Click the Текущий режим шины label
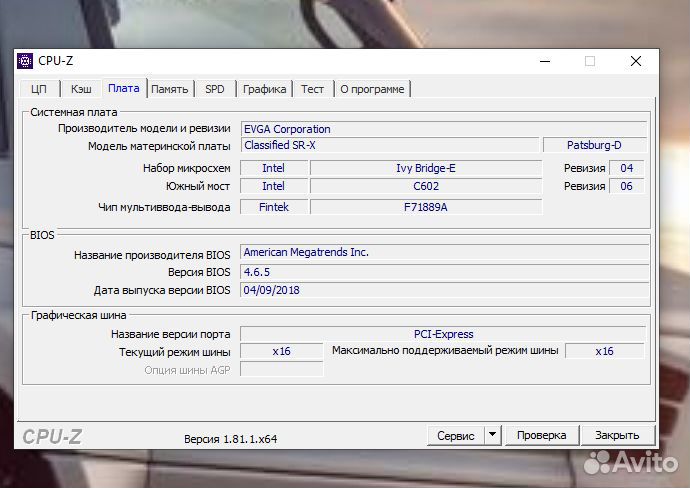This screenshot has height=488, width=690. 175,352
